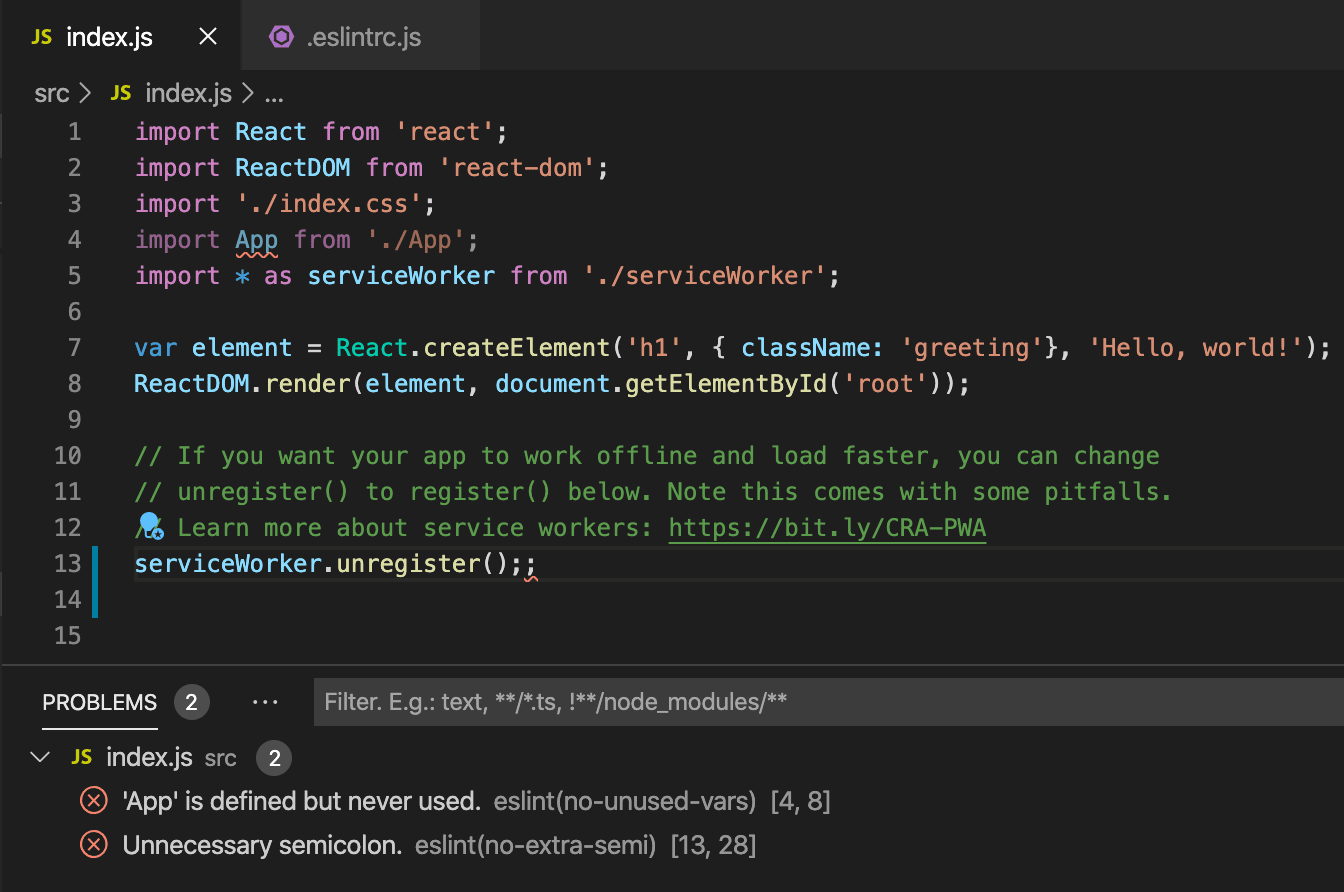
Task: Open More Actions in the Problems panel
Action: (x=265, y=701)
